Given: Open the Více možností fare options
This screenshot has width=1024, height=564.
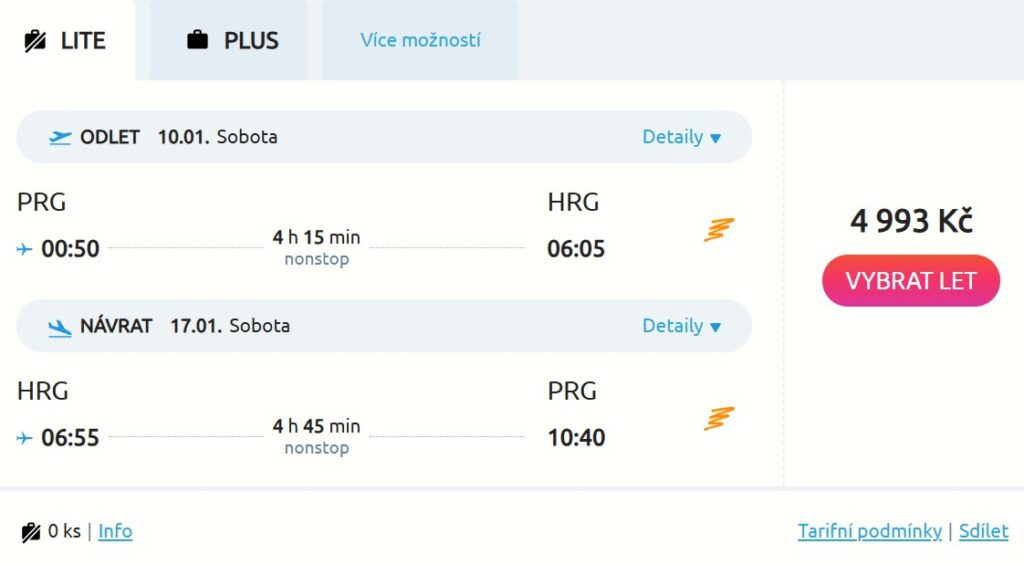Looking at the screenshot, I should pos(420,41).
